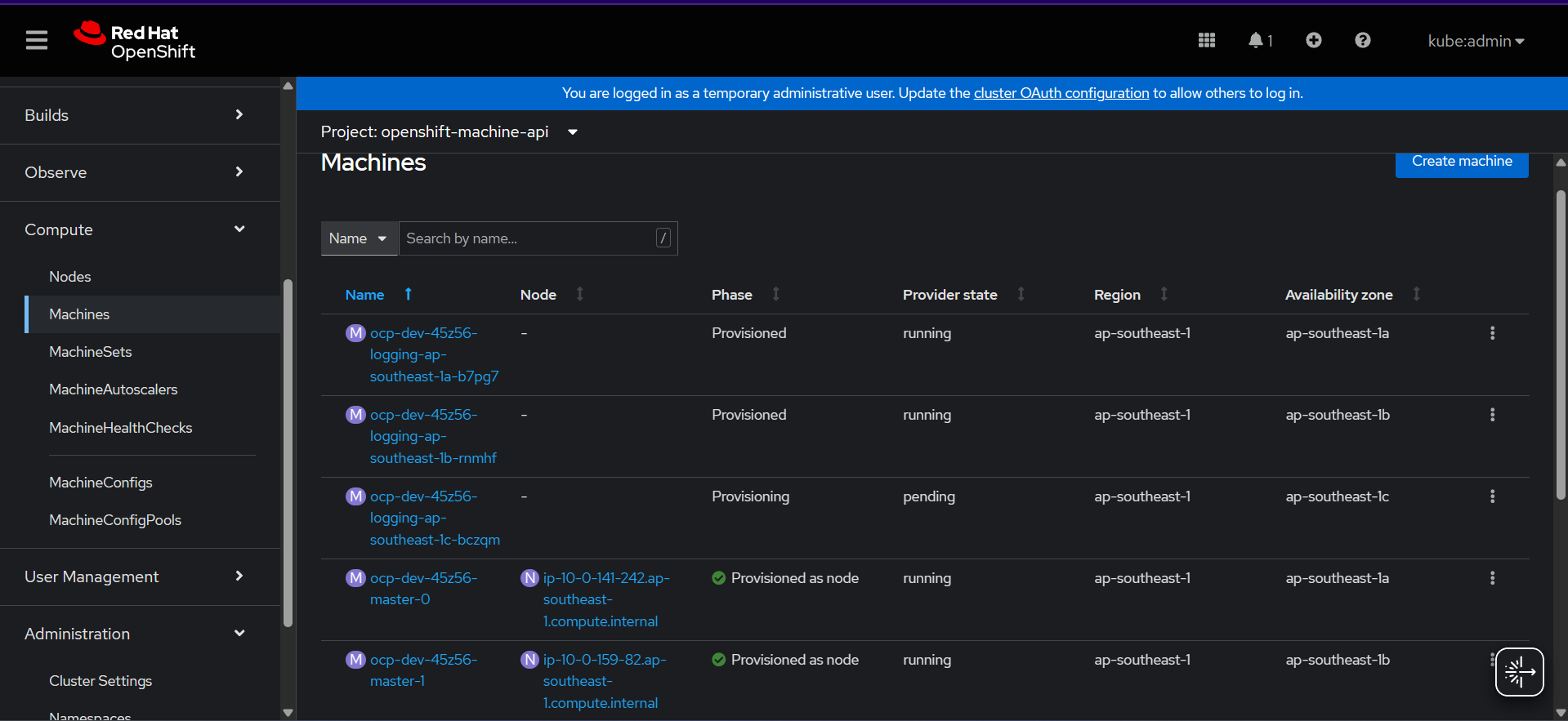Open MachineConfigs page

101,483
